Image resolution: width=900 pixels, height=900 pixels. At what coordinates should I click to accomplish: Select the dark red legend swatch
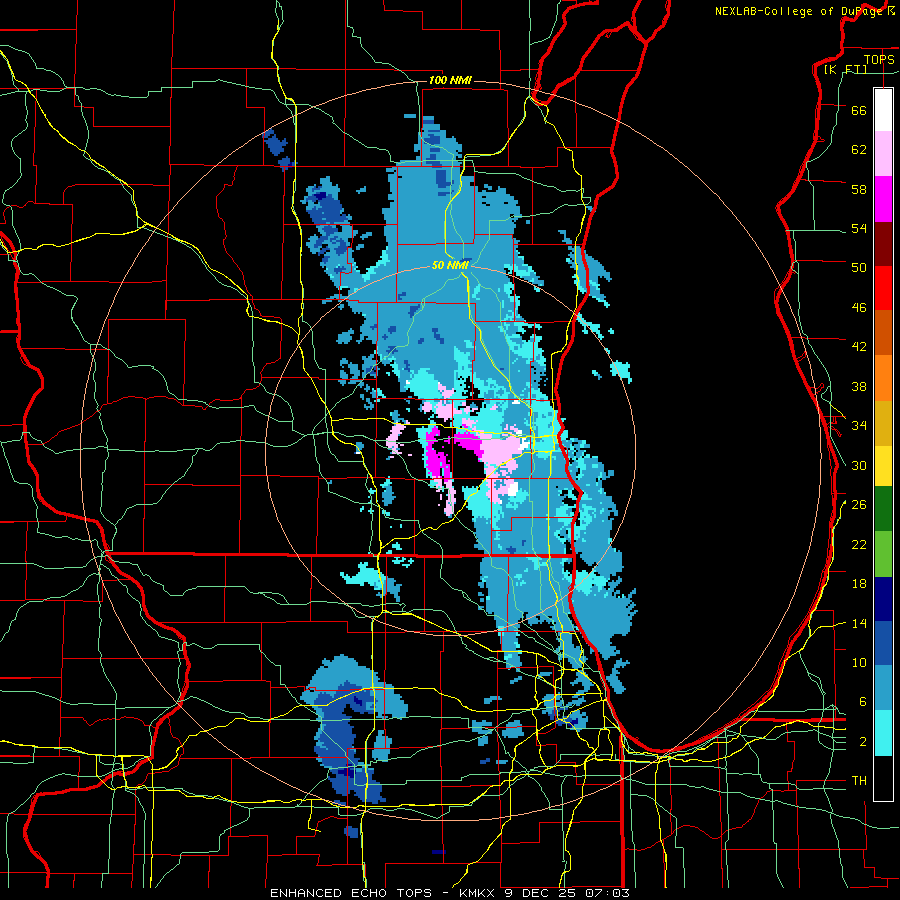pos(883,244)
